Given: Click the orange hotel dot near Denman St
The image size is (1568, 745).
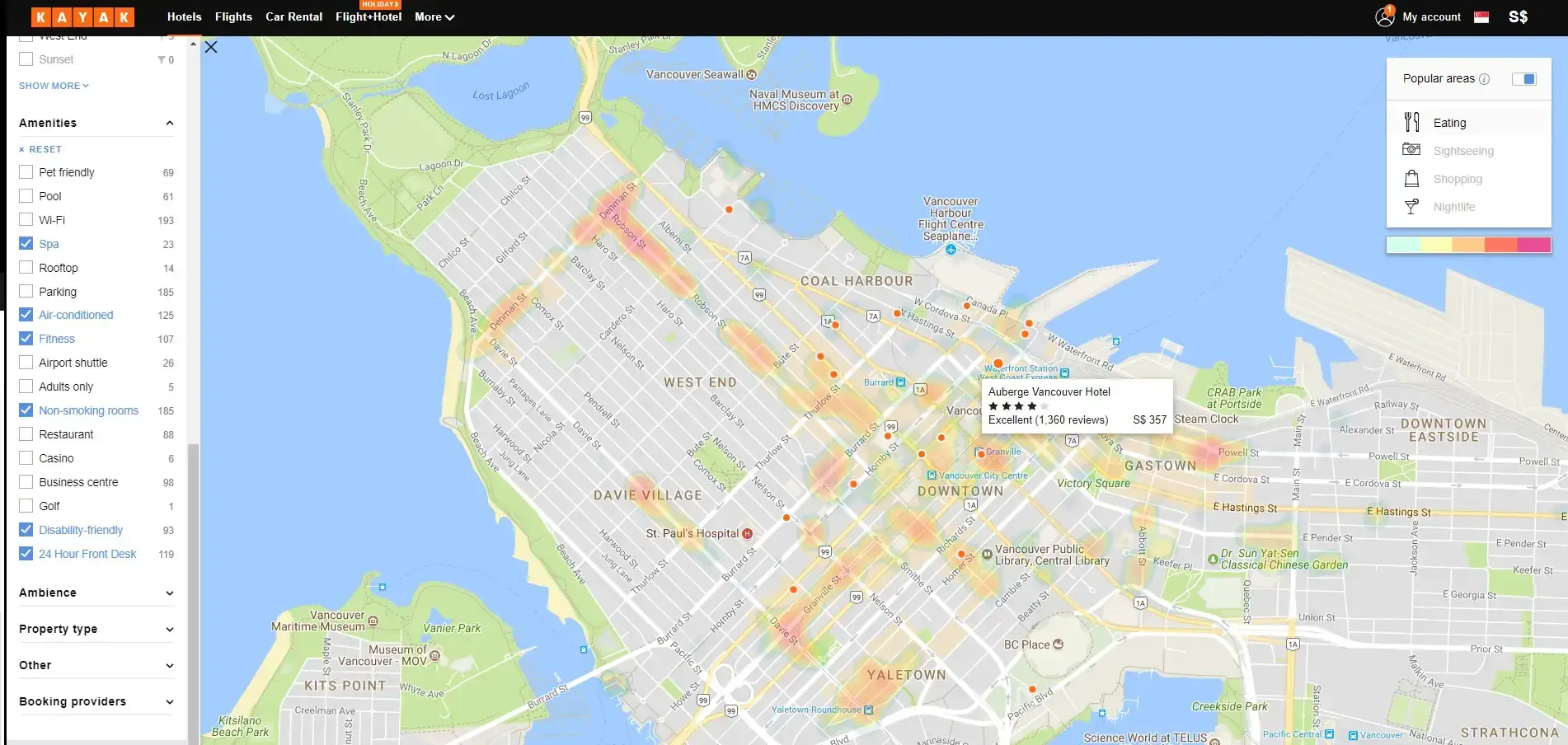Looking at the screenshot, I should coord(729,209).
